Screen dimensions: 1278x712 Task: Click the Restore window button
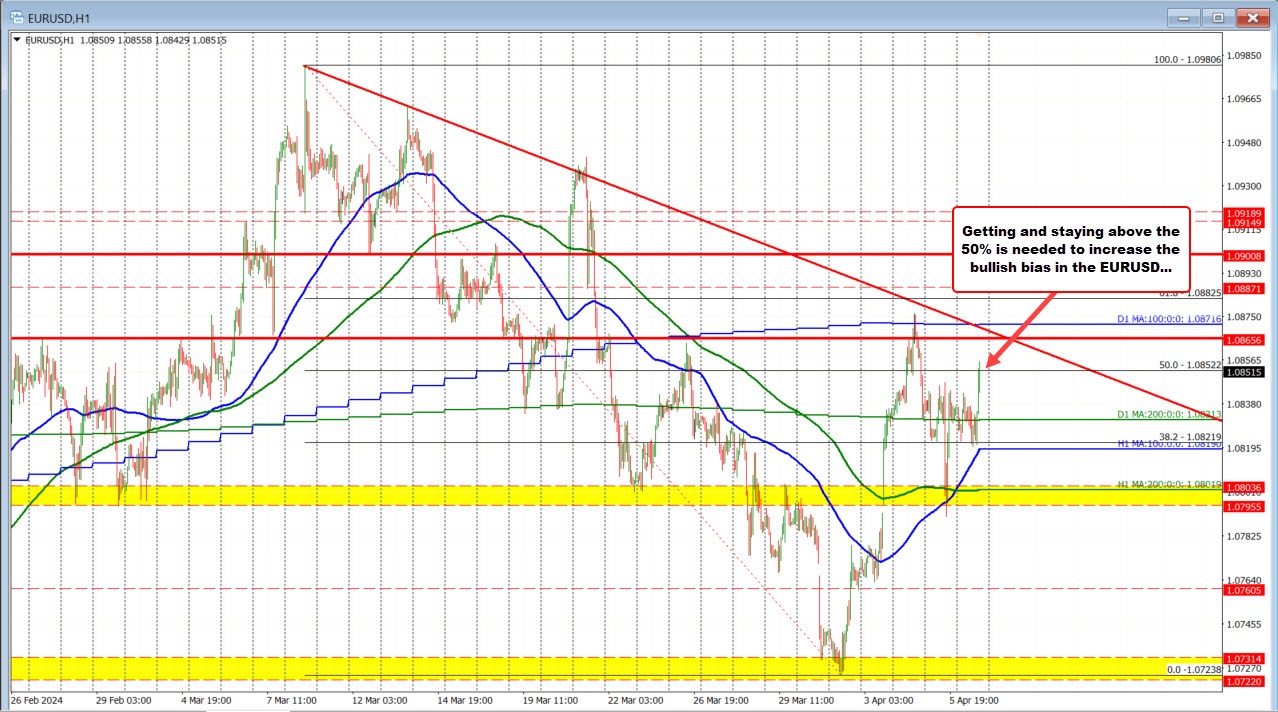click(1217, 17)
